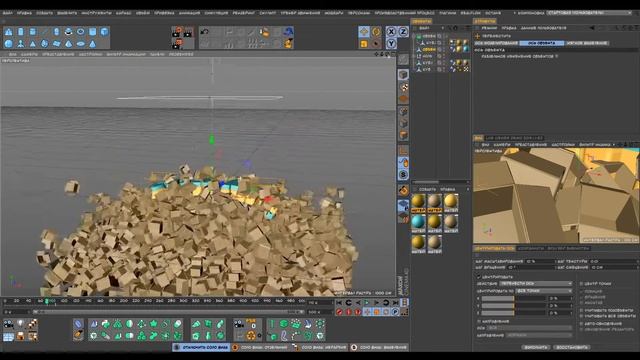Switch to the Мягкое выделение tab
This screenshot has width=640, height=360.
click(x=587, y=43)
